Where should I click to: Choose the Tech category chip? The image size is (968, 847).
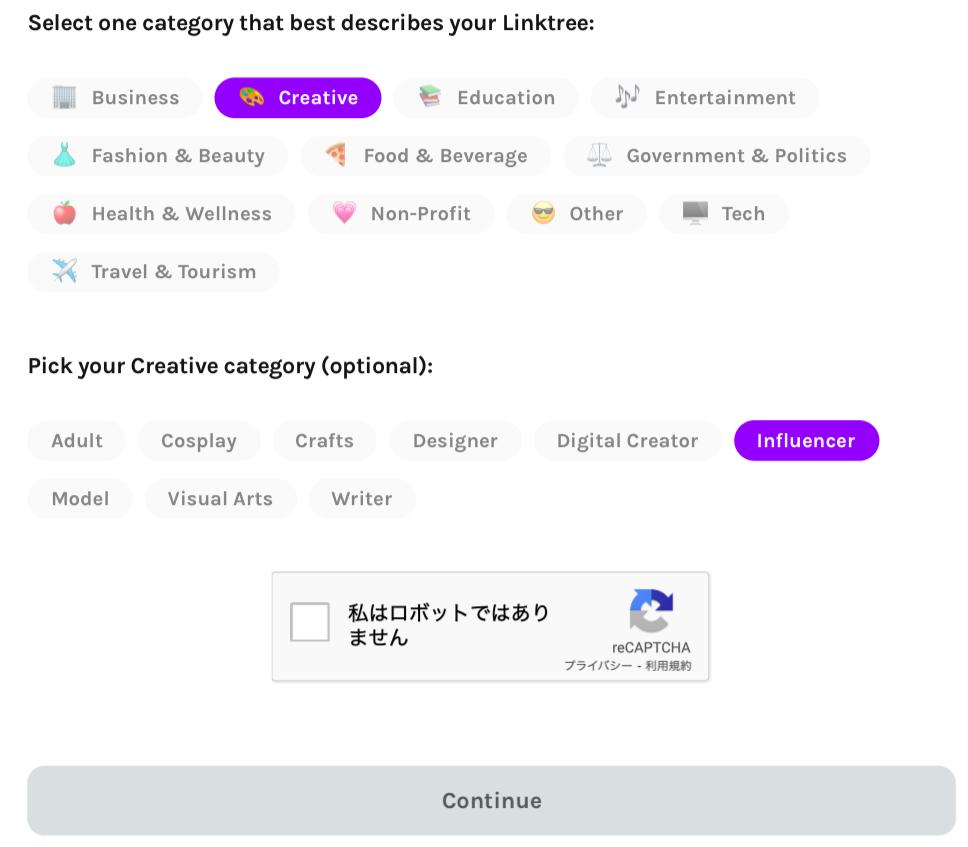click(x=724, y=214)
